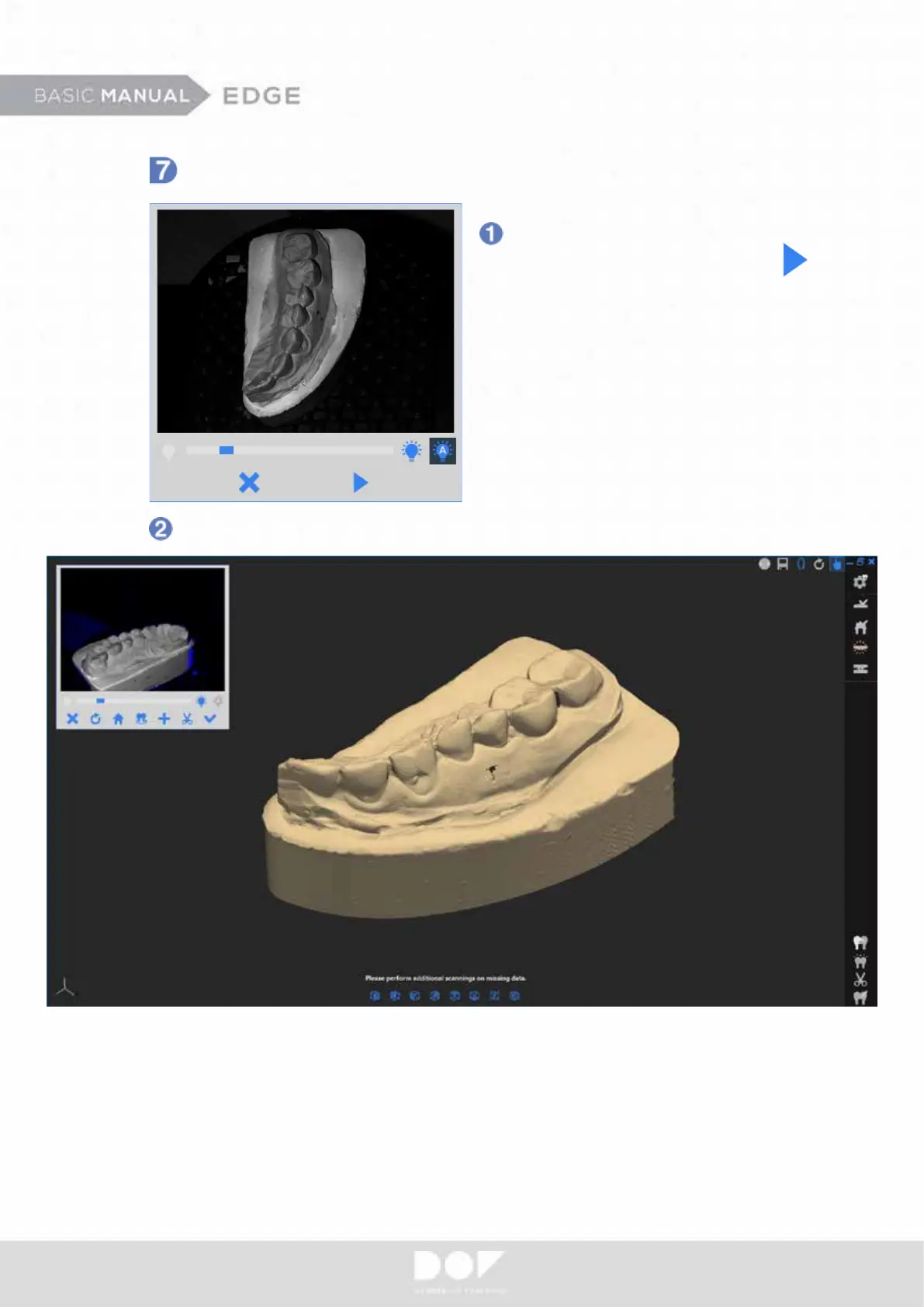Click the second tooth icon in lower sidebar
This screenshot has width=924, height=1307.
(860, 962)
